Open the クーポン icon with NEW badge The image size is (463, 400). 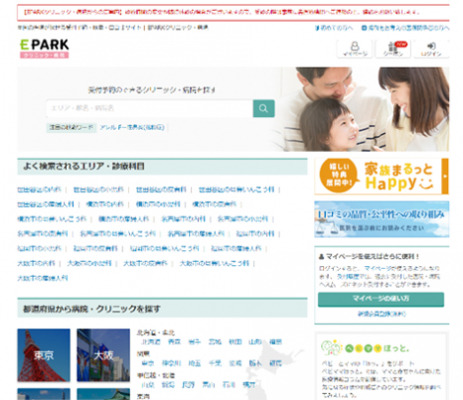coord(393,49)
